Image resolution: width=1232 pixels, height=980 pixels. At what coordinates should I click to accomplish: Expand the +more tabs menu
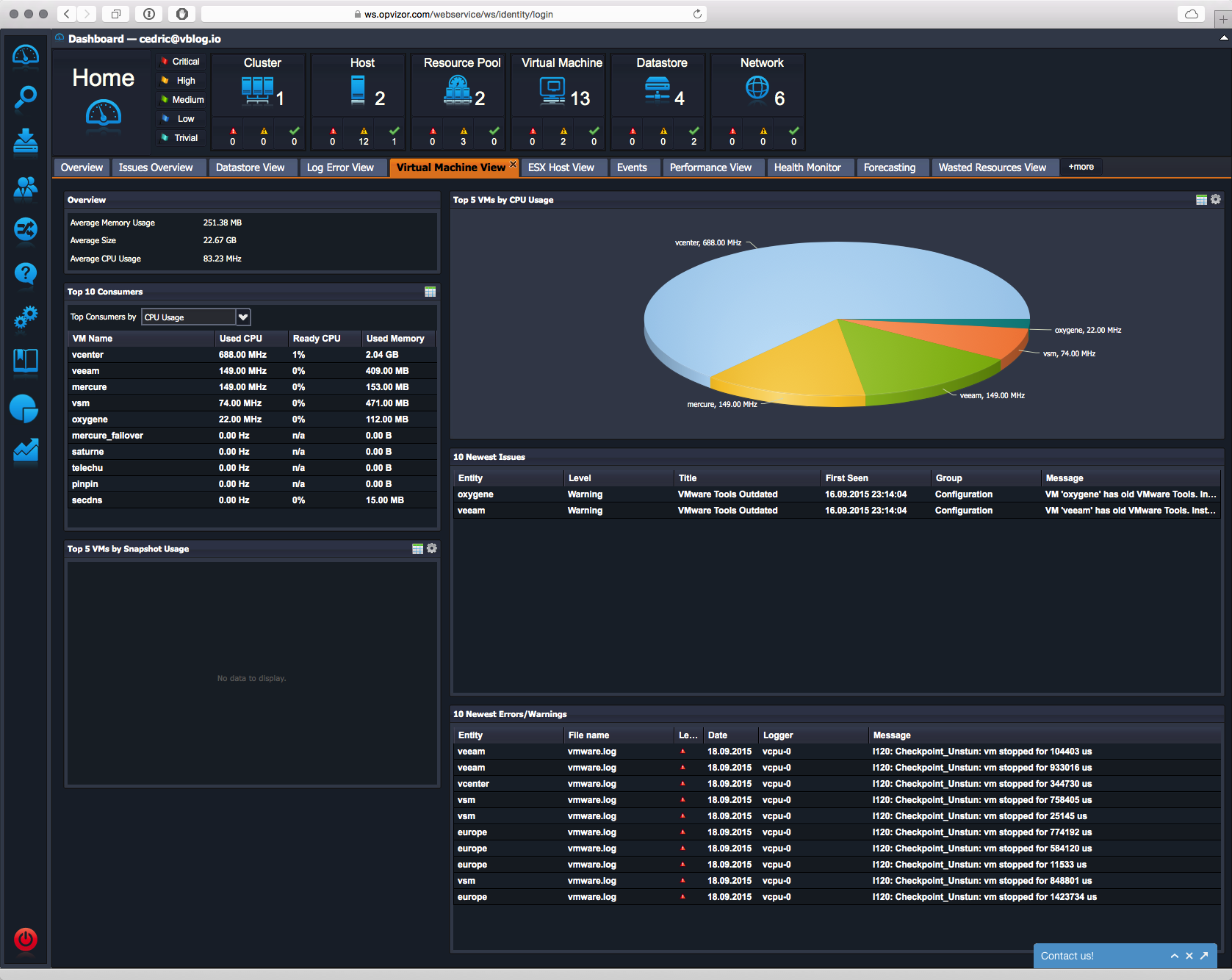point(1081,167)
